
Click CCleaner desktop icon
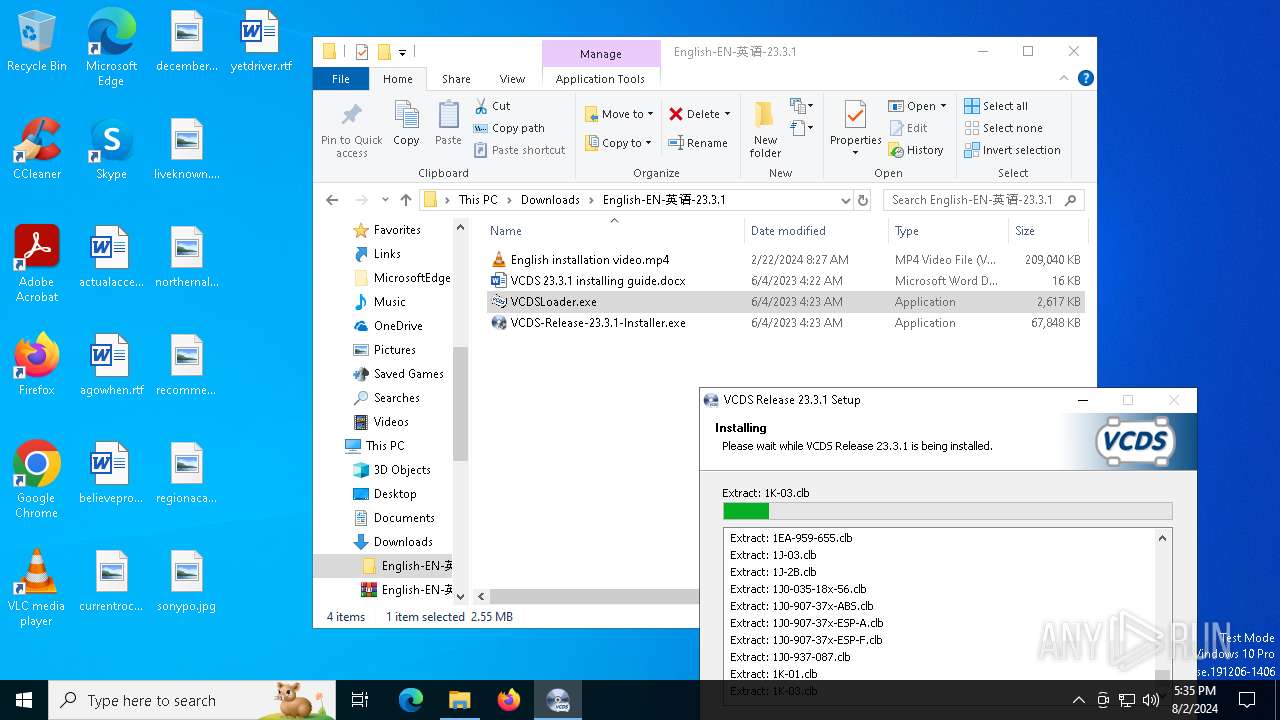coord(37,149)
